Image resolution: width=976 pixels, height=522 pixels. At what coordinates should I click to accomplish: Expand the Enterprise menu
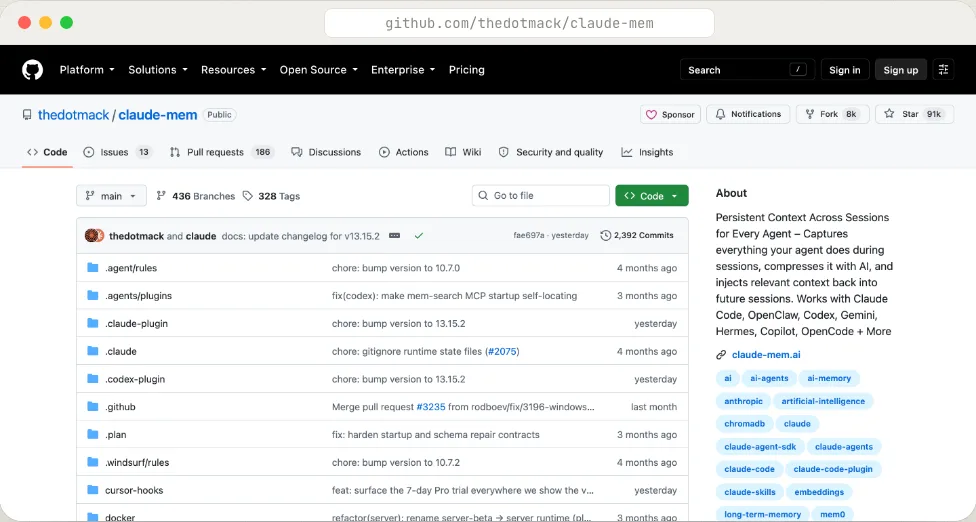coord(403,70)
